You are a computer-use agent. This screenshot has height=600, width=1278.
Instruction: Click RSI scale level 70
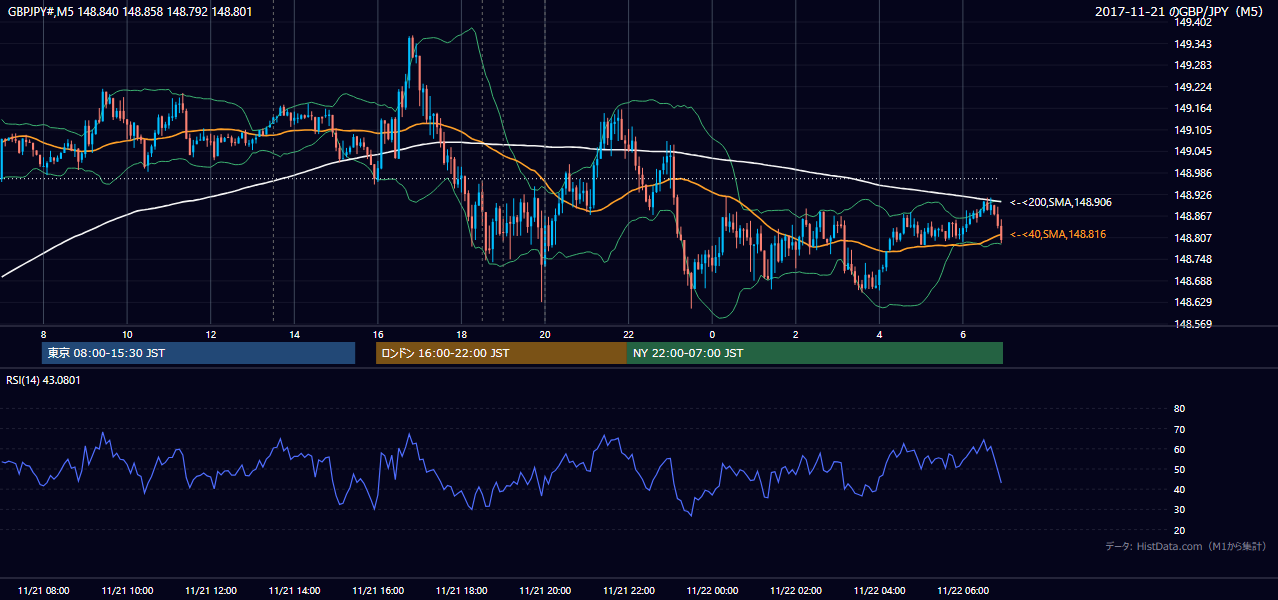[x=1179, y=429]
